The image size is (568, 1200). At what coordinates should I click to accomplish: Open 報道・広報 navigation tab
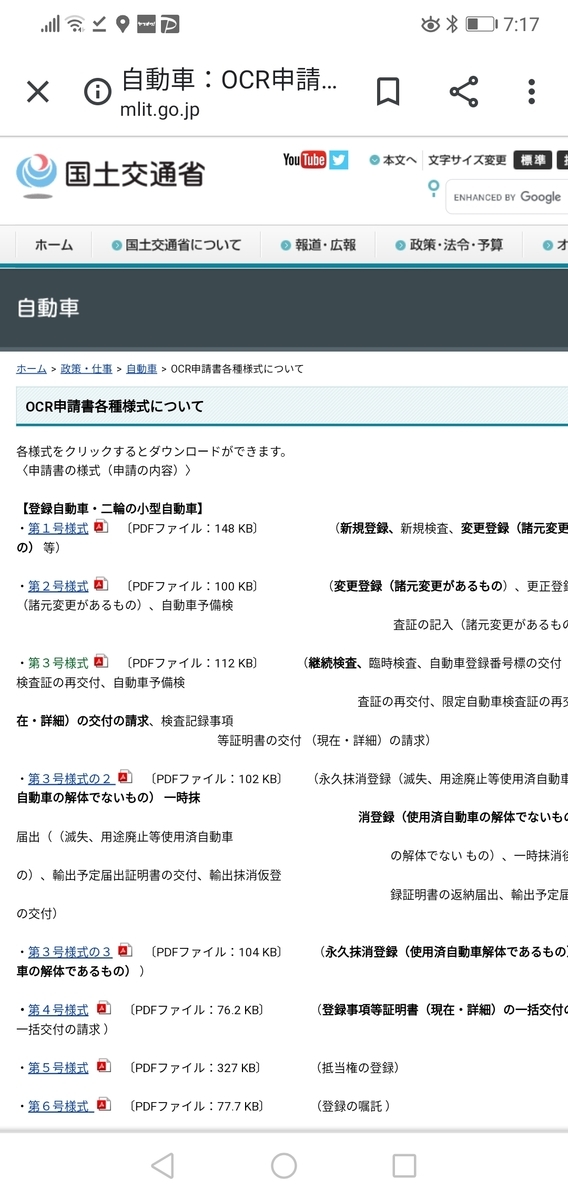[318, 245]
